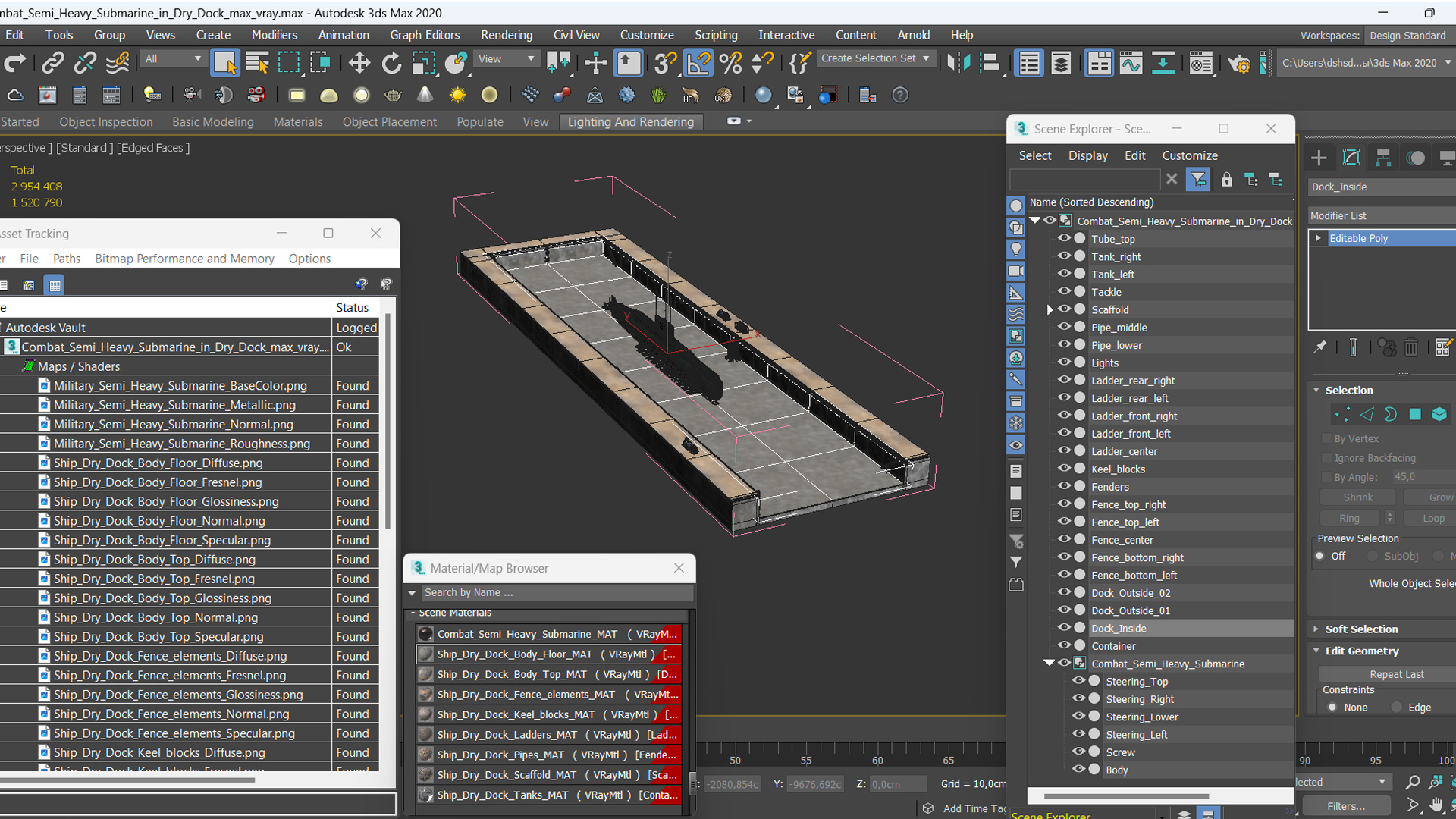Hide Steering_Top using its eye icon

click(x=1078, y=681)
